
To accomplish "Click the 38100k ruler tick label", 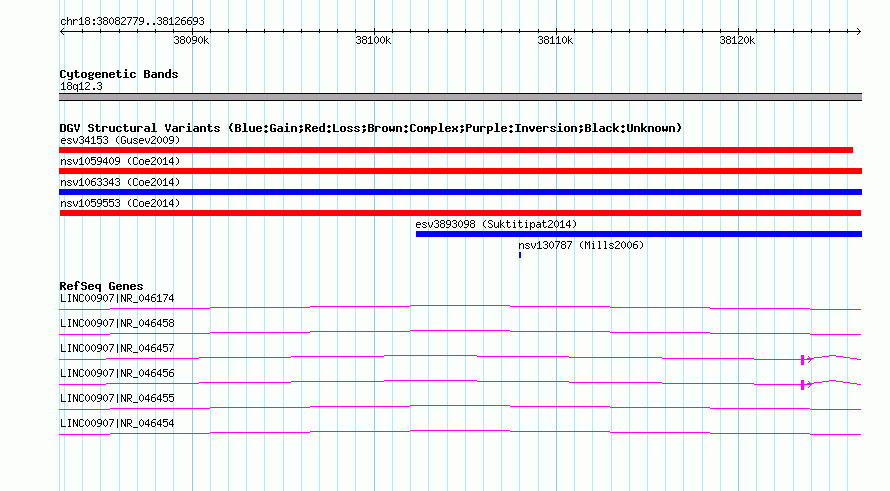I will pos(373,40).
